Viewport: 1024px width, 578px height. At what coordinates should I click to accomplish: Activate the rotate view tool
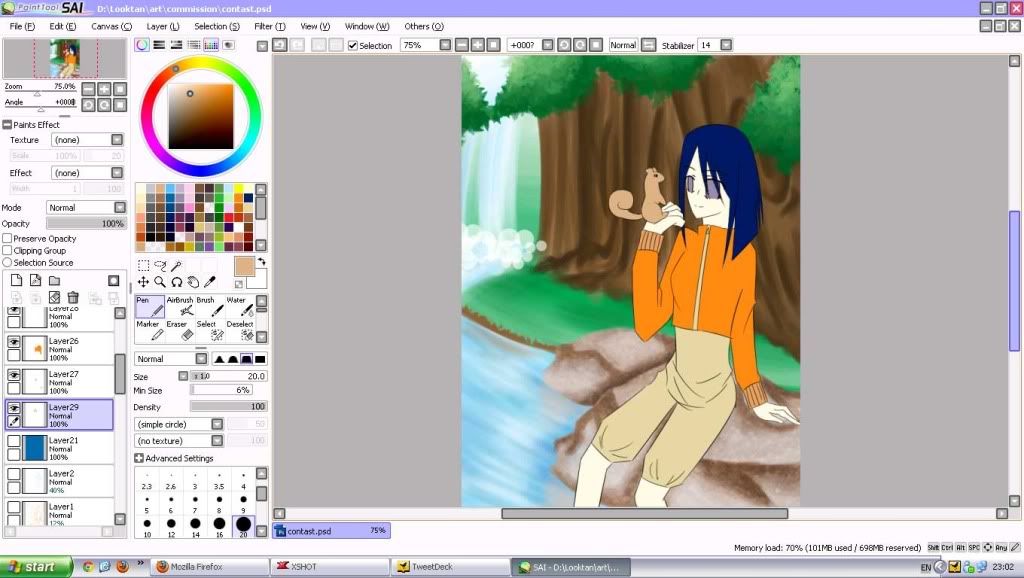coord(176,282)
